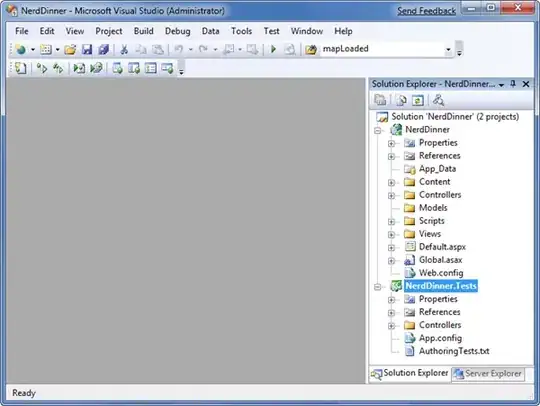Select the App_Data folder

tap(437, 169)
